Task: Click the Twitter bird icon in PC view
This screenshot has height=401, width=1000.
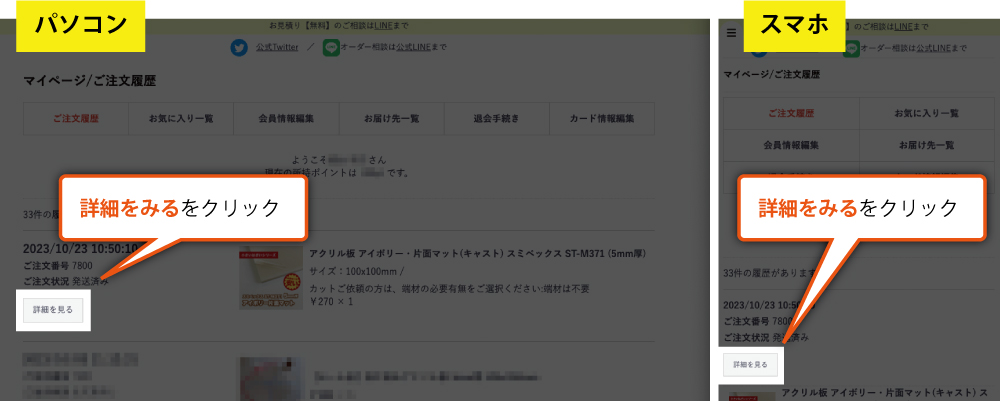Action: click(239, 47)
